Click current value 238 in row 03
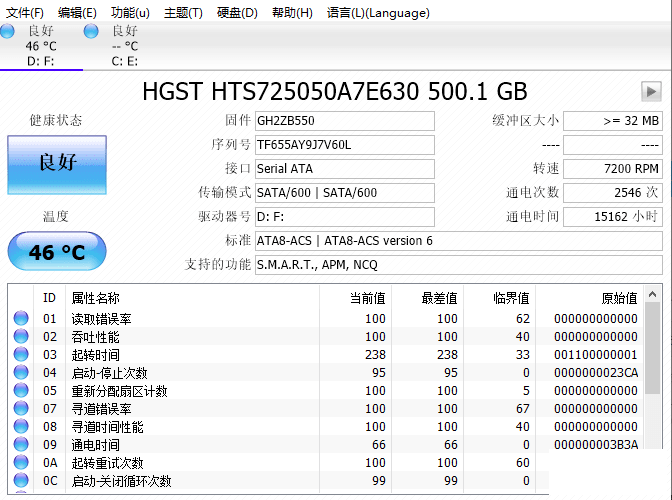Viewport: 672px width, 500px height. click(375, 355)
